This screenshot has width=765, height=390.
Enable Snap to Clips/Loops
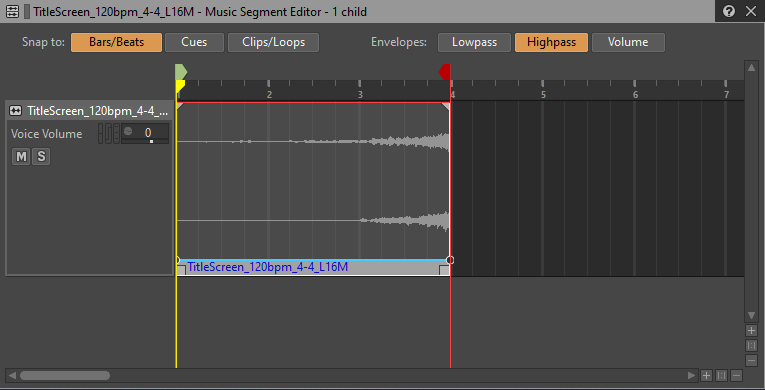point(273,42)
